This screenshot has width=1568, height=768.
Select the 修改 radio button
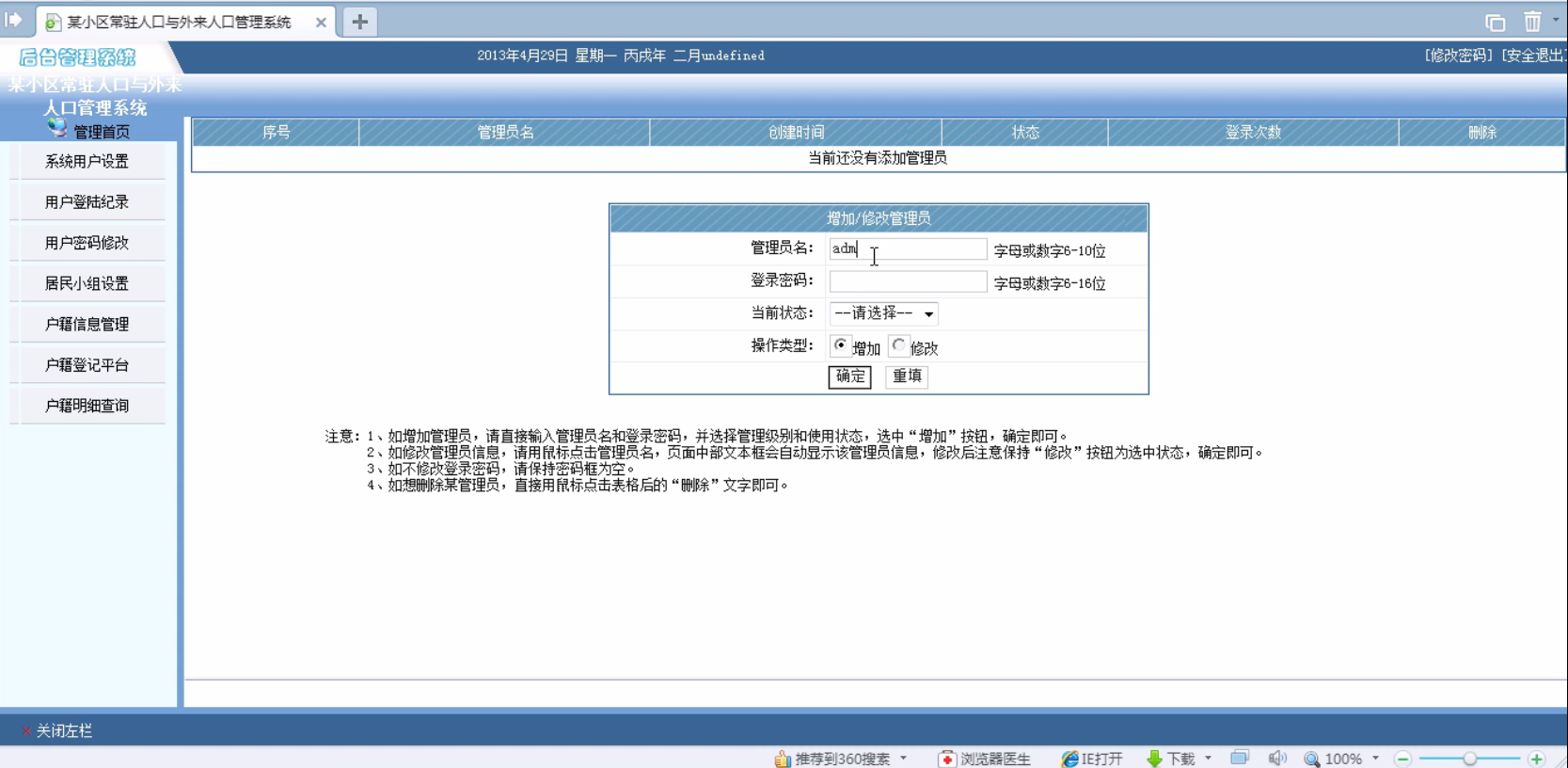coord(898,345)
